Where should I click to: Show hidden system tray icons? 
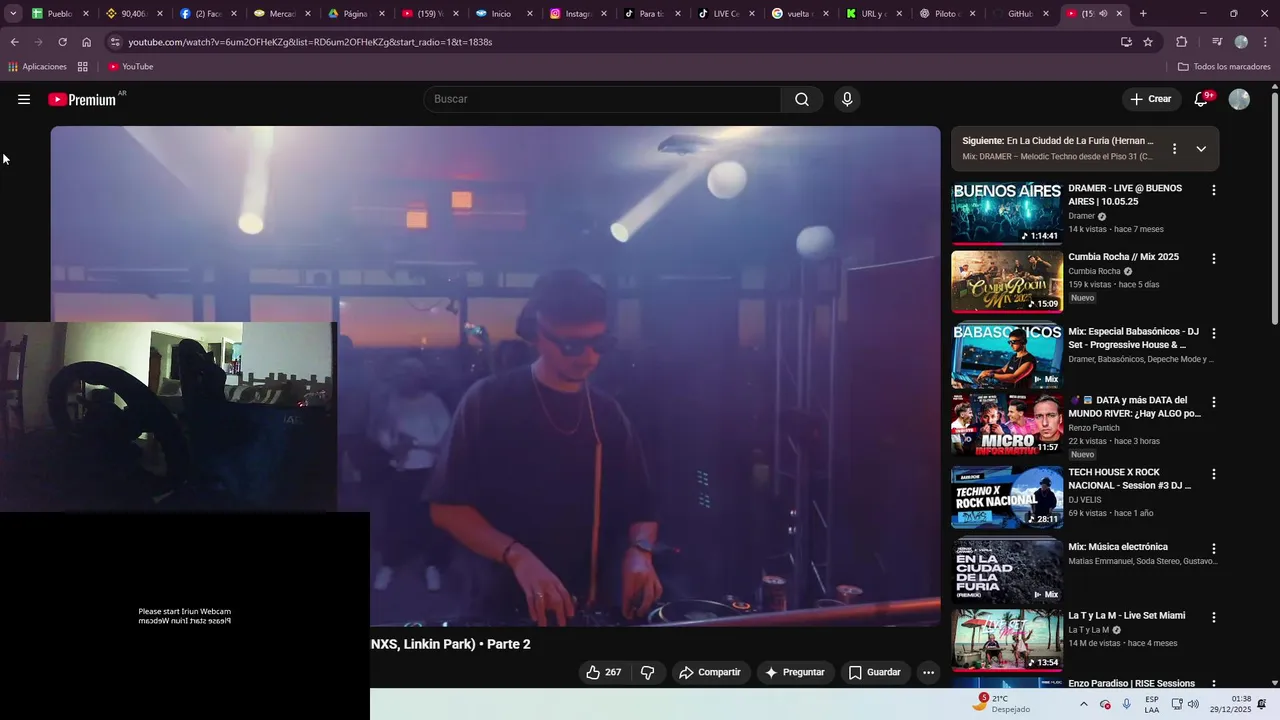[x=1084, y=704]
